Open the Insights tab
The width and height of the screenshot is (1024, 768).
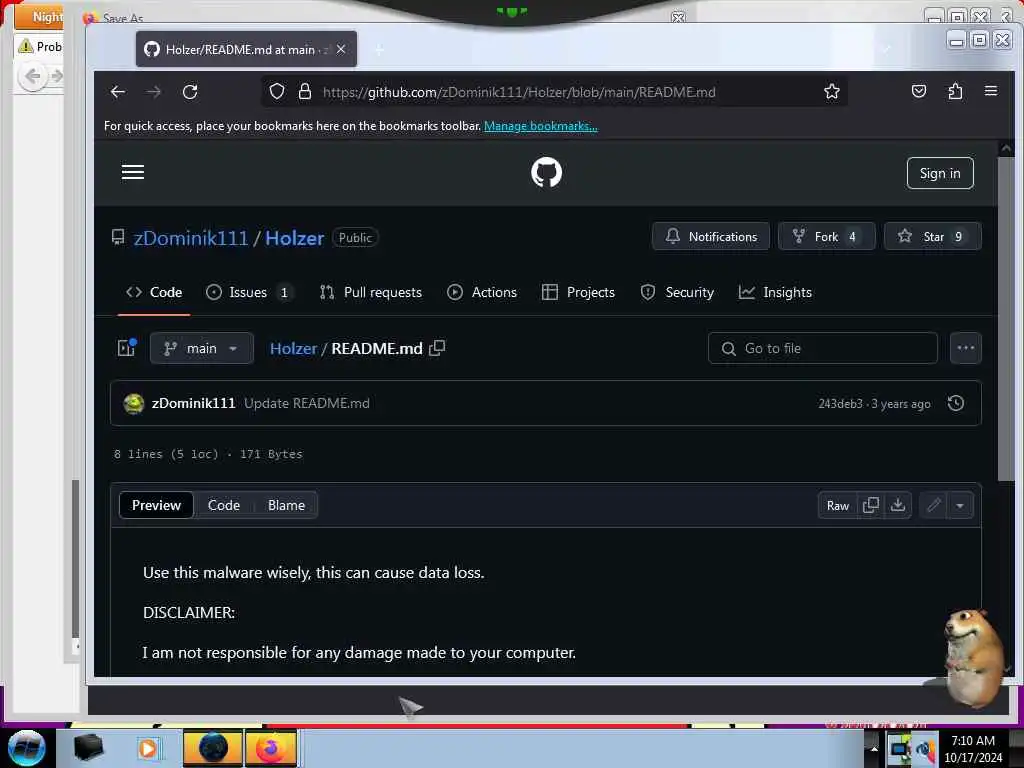coord(775,293)
